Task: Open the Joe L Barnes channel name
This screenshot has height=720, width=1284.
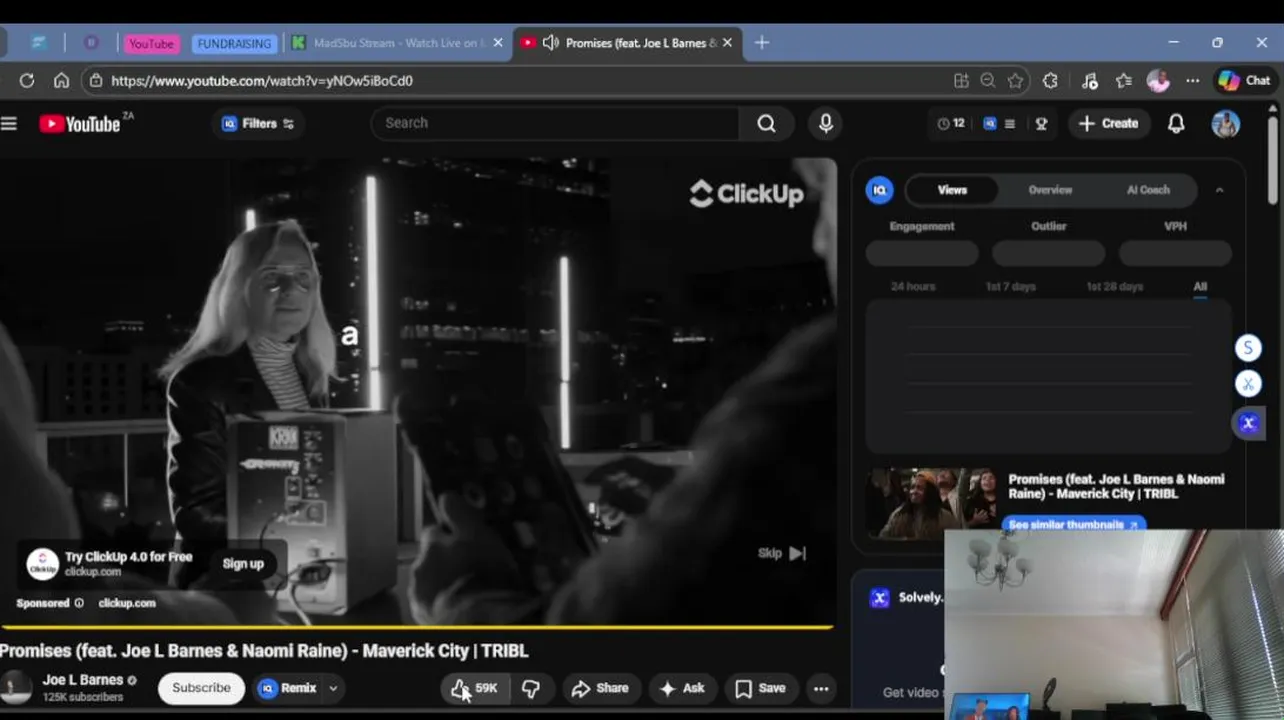Action: pos(82,680)
